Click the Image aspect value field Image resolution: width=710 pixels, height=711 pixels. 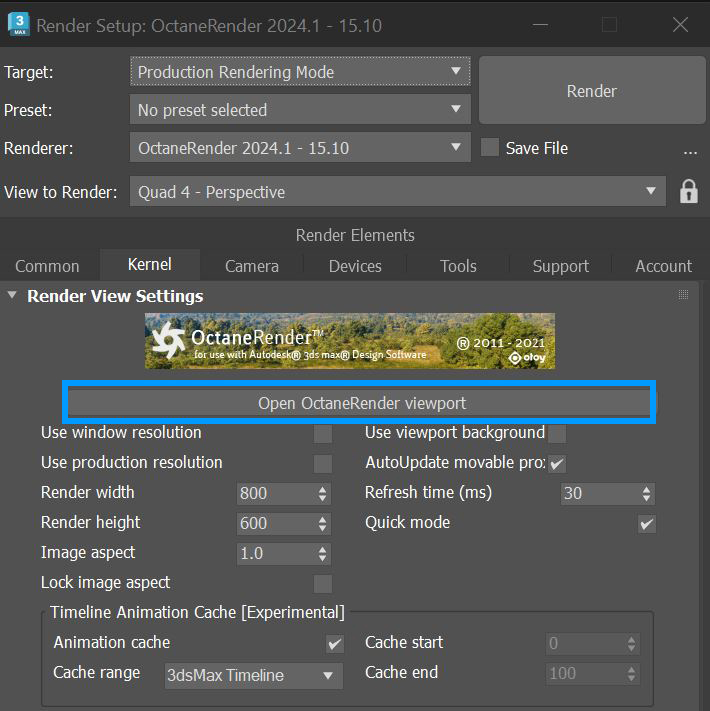[277, 554]
